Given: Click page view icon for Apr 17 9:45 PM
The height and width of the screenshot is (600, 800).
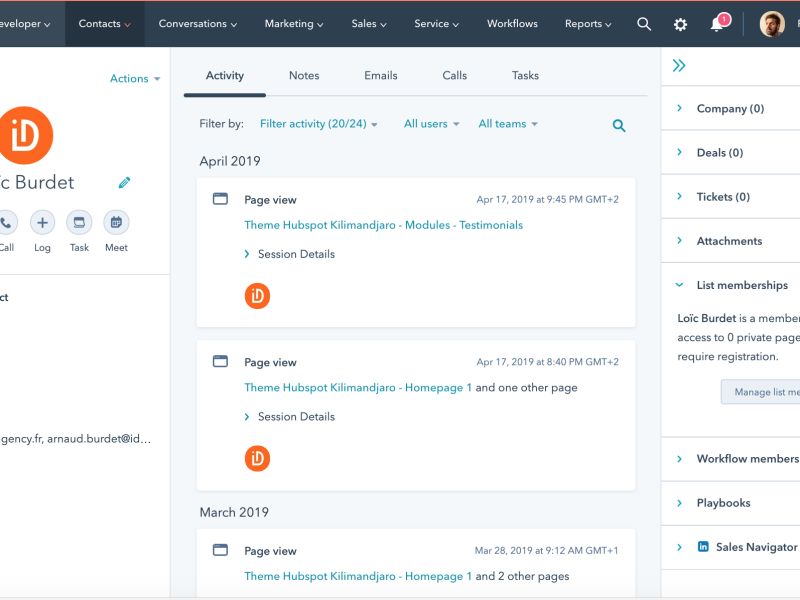Looking at the screenshot, I should click(x=220, y=198).
